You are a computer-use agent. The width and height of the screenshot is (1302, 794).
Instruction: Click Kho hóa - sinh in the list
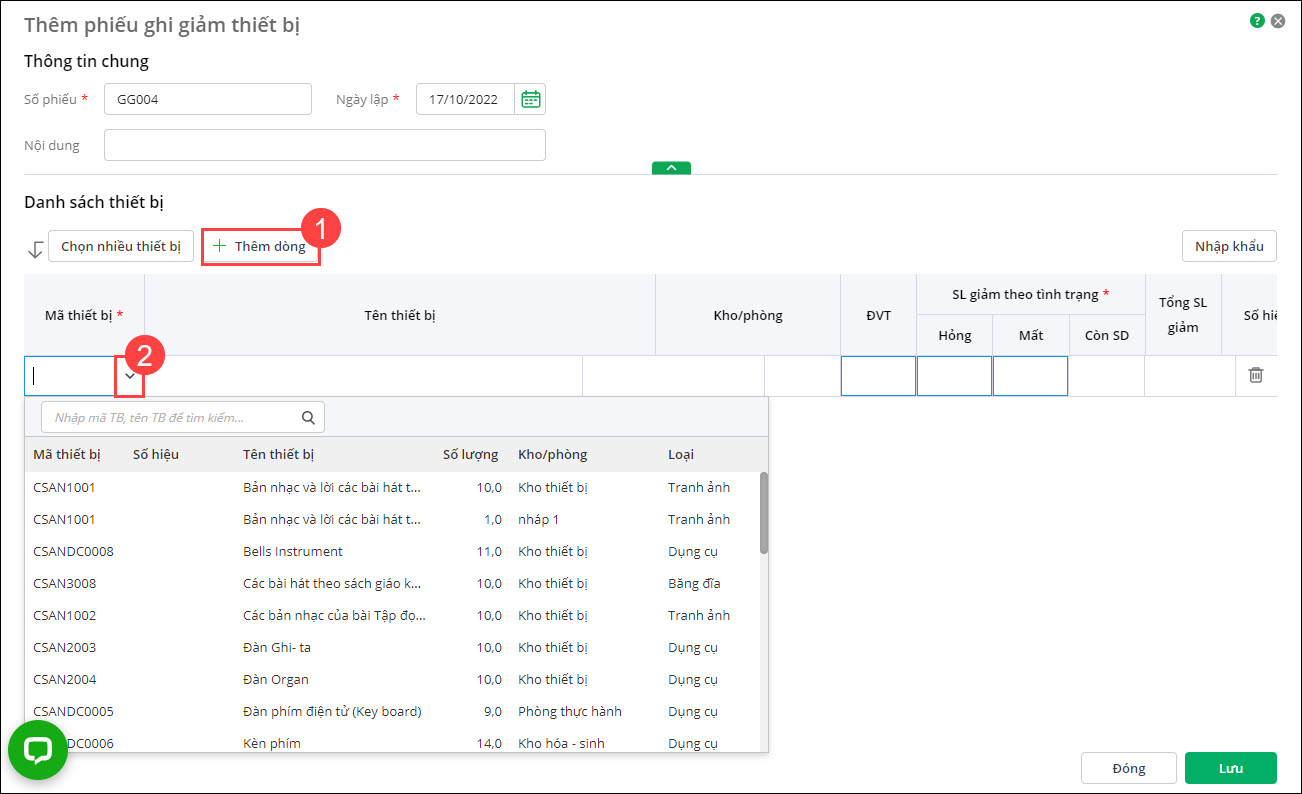(561, 743)
